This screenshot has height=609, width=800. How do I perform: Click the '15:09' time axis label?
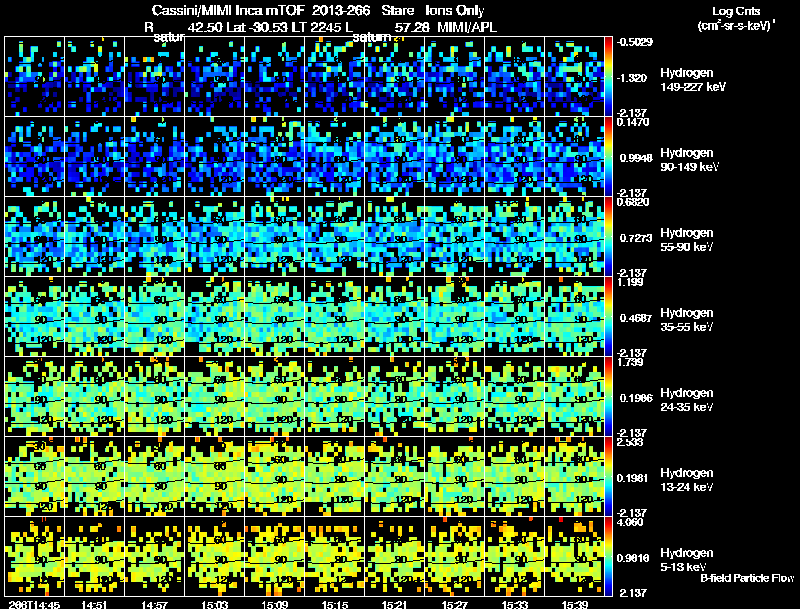[274, 605]
